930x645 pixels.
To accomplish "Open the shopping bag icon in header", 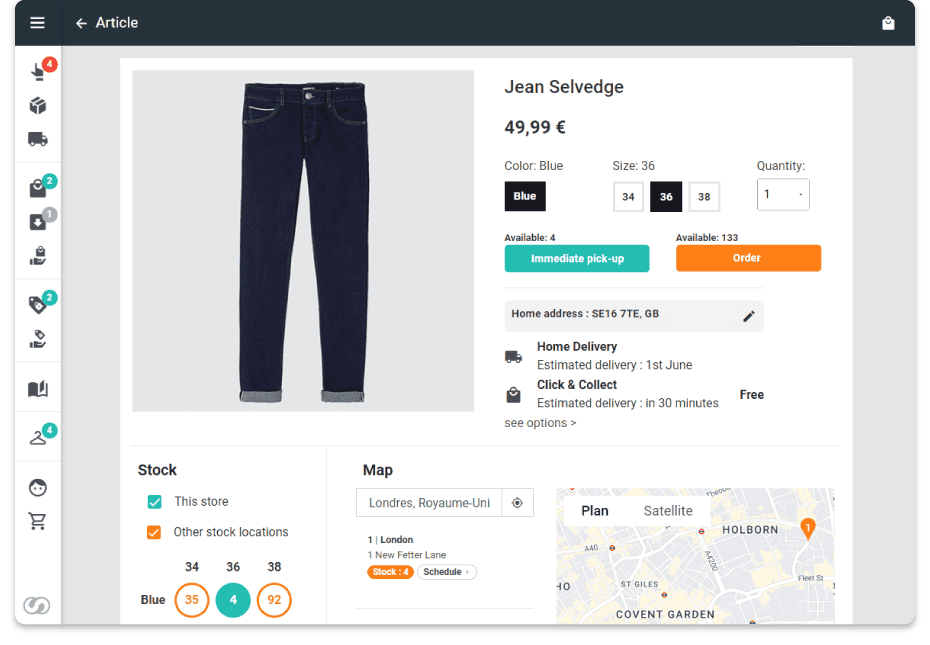I will coord(888,23).
